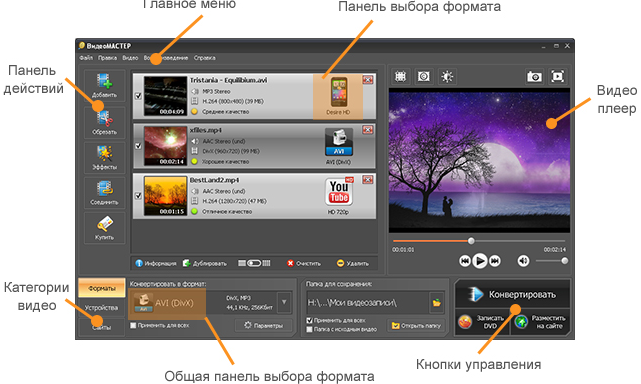Play the video in the player
Image resolution: width=641 pixels, height=384 pixels.
pos(480,261)
